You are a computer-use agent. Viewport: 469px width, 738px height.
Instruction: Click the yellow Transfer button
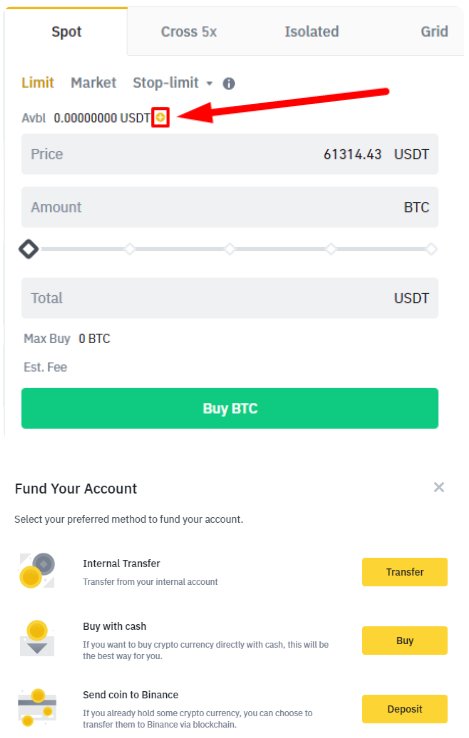coord(404,572)
